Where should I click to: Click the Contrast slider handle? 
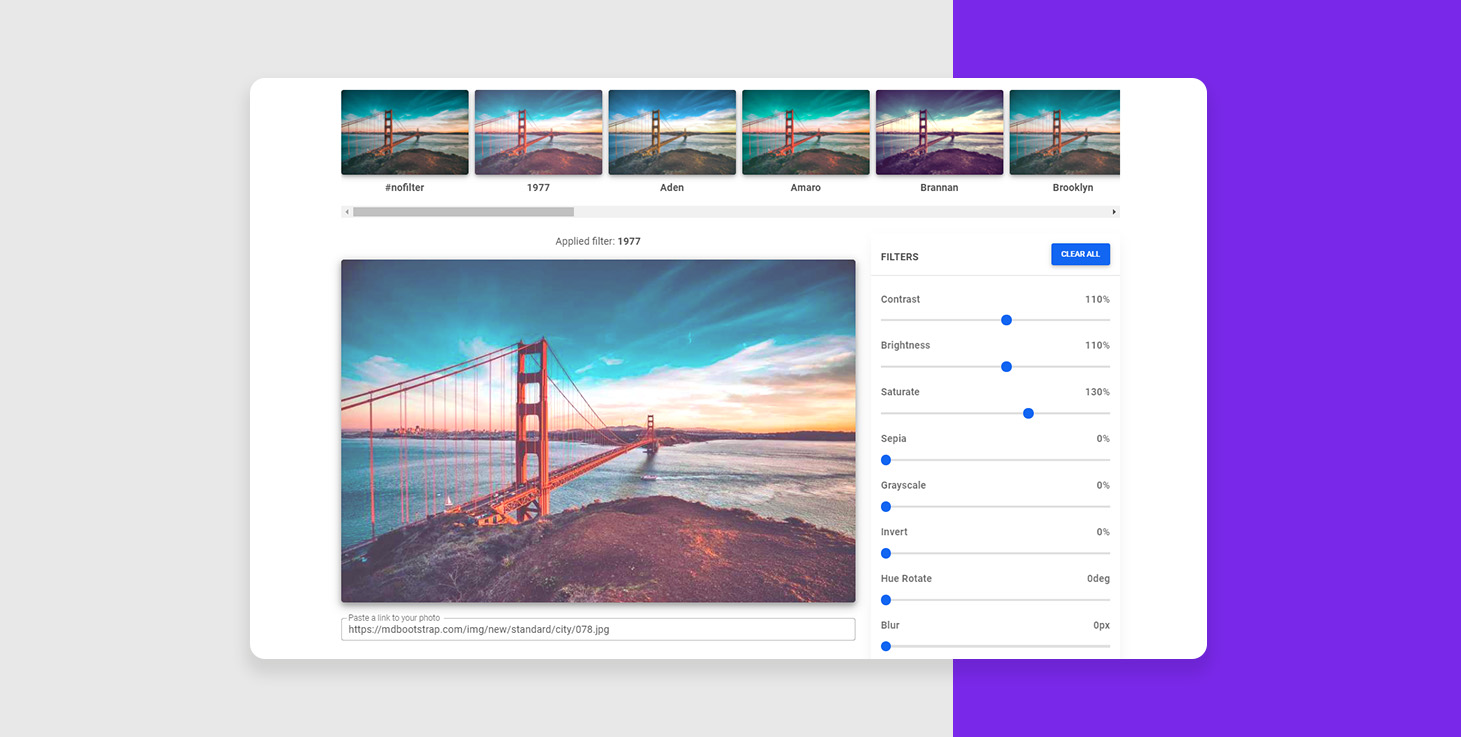pos(1006,320)
